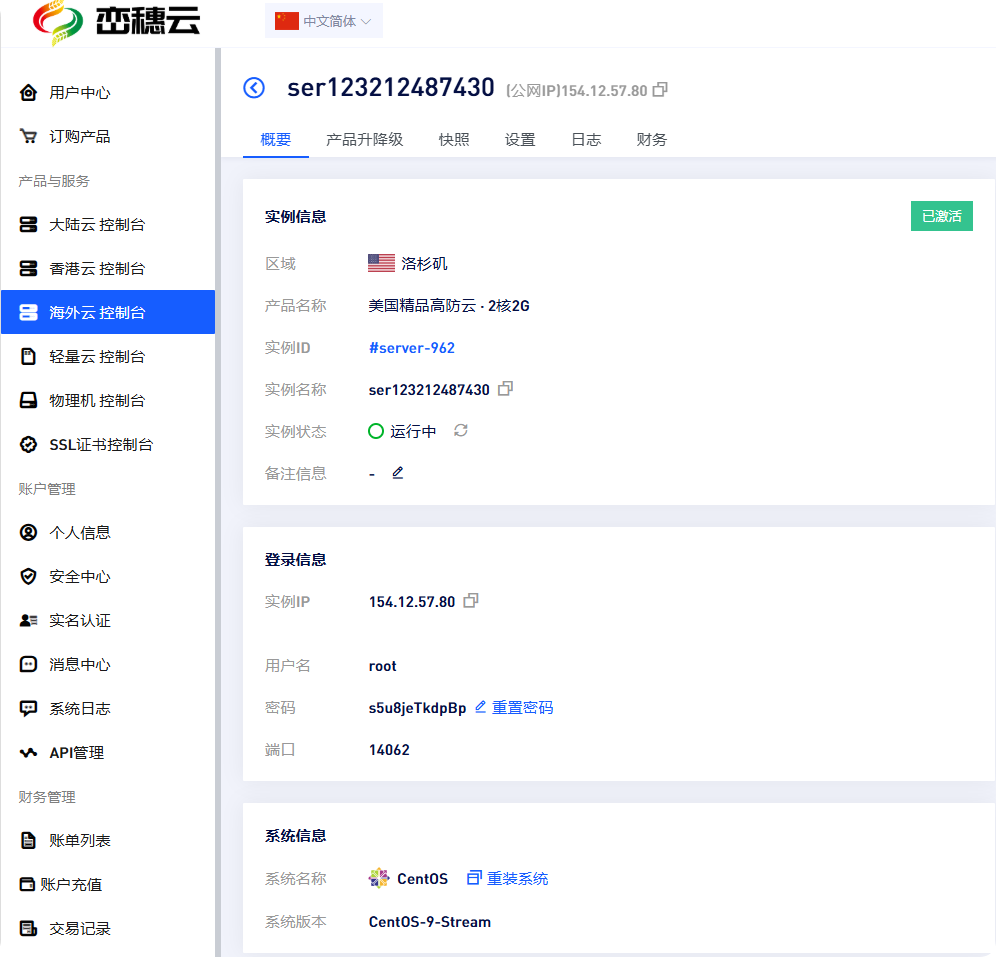This screenshot has height=957, width=996.
Task: Open the 中文简体 language dropdown
Action: tap(323, 21)
